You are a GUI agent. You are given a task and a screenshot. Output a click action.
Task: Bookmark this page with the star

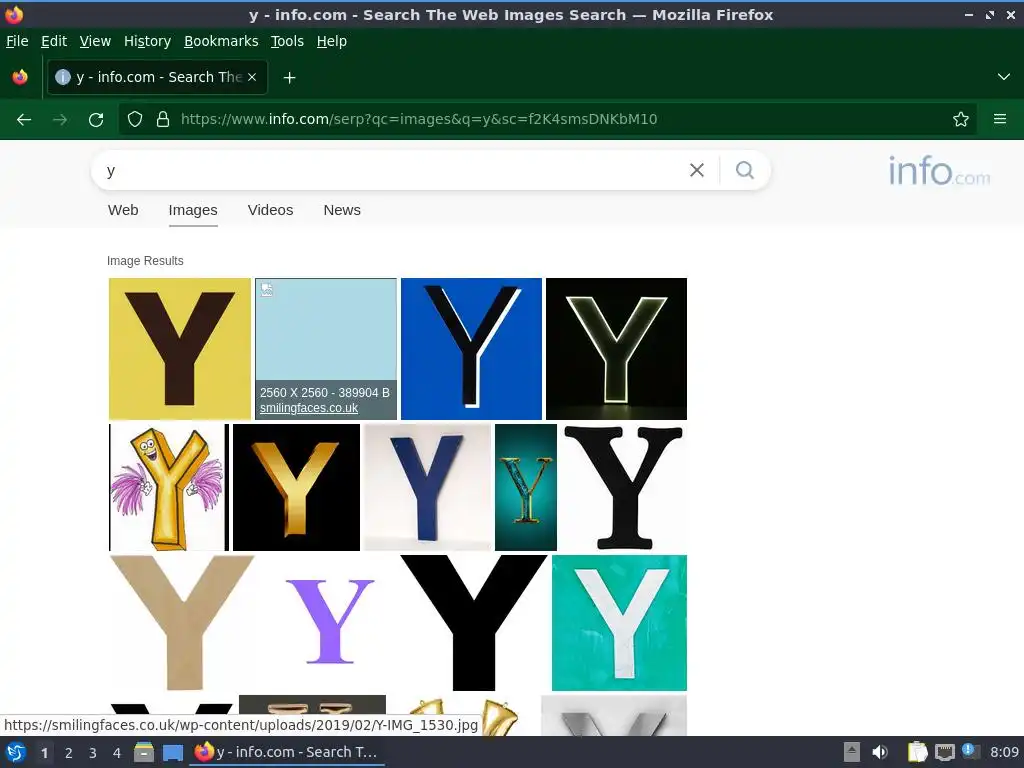click(x=961, y=120)
